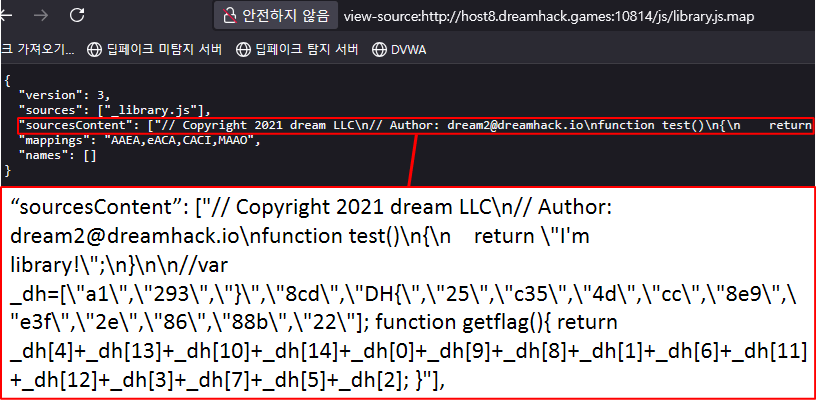Click the forward navigation arrow

click(x=41, y=16)
